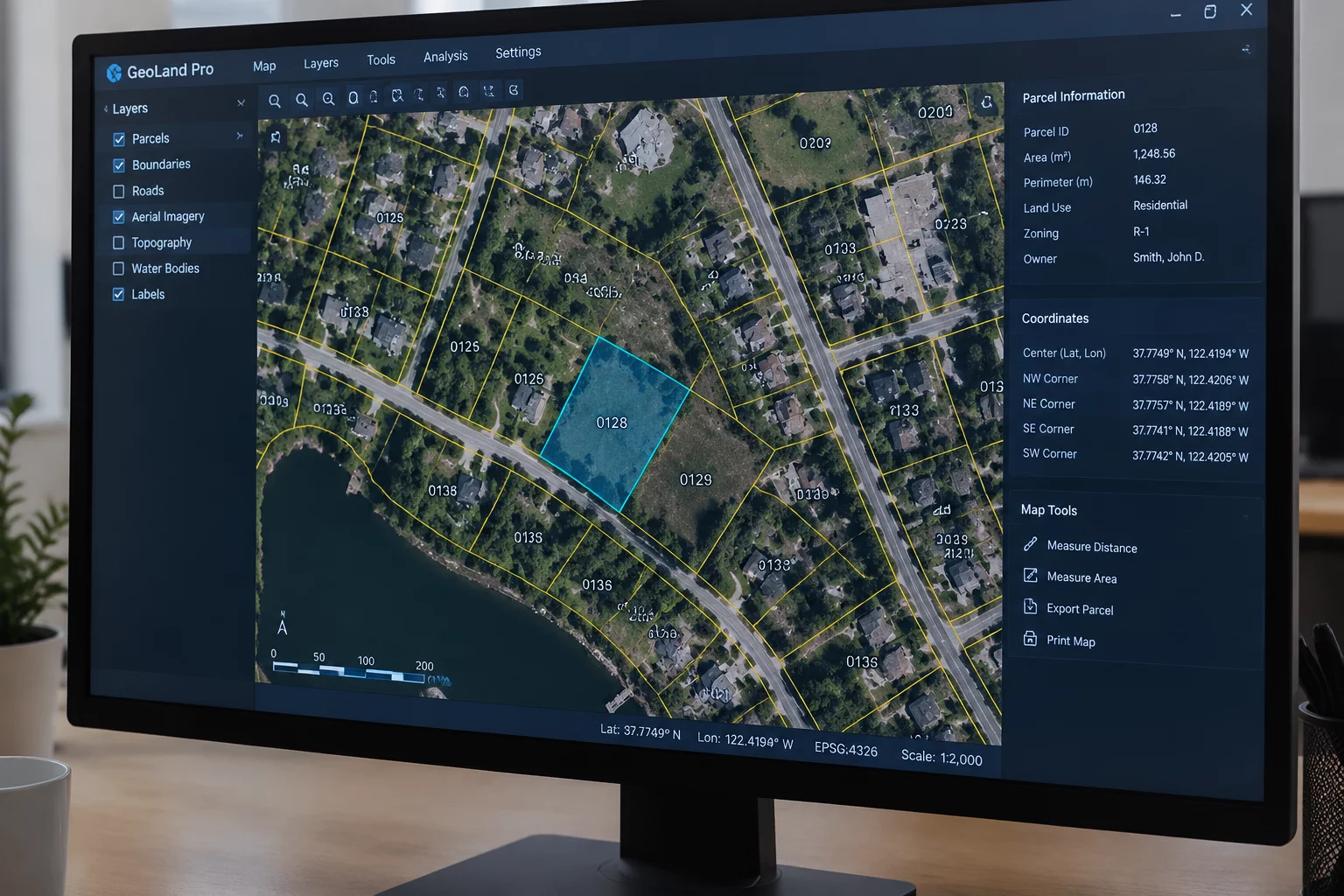Open the Settings menu
1344x896 pixels.
point(518,52)
